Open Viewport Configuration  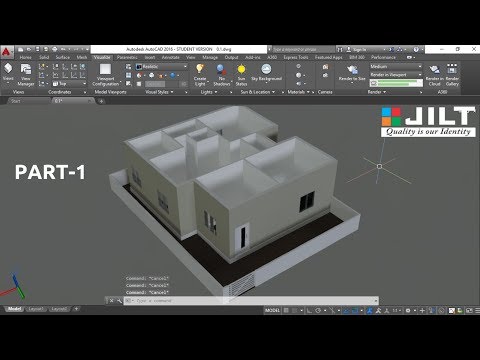point(105,75)
